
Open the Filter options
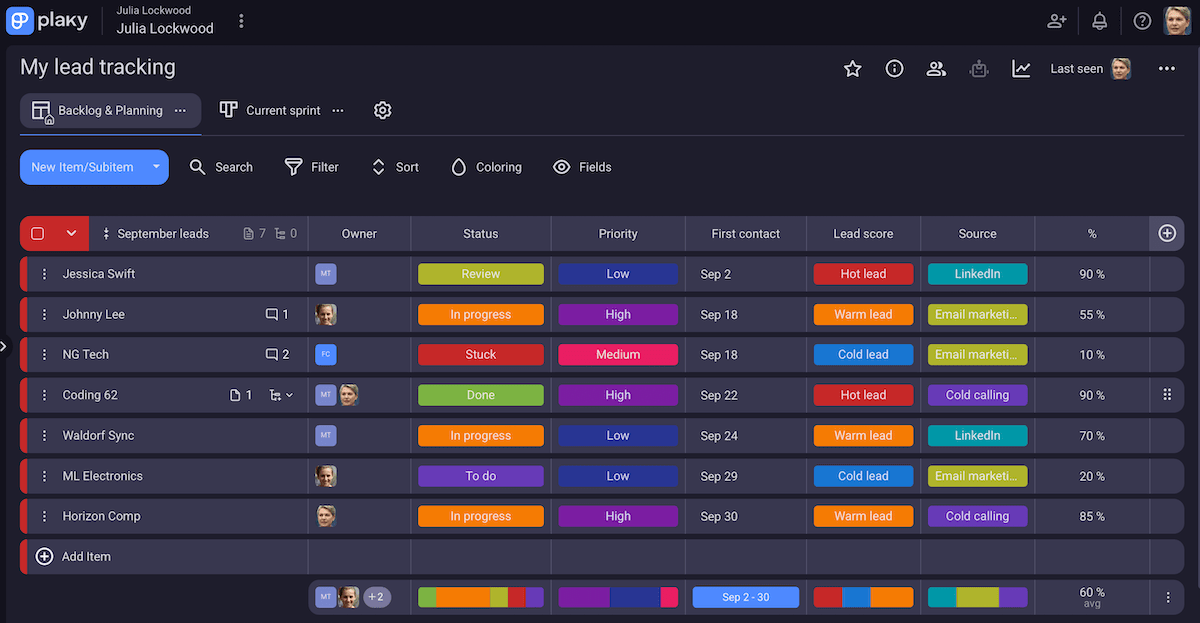tap(311, 167)
